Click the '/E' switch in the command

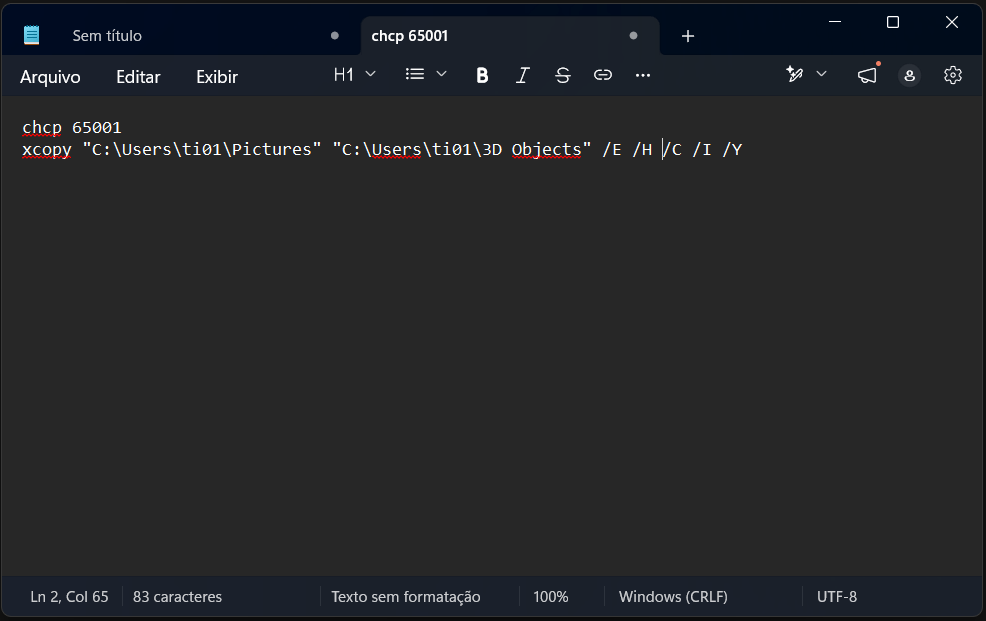612,150
